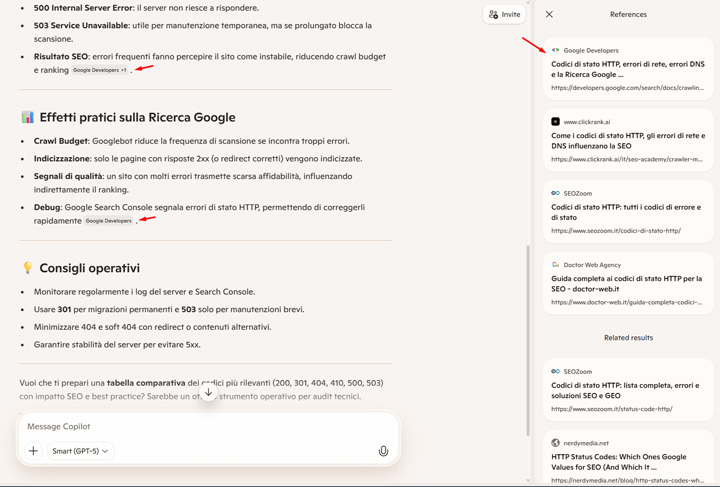Click the Invite button
This screenshot has height=487, width=720.
(504, 15)
